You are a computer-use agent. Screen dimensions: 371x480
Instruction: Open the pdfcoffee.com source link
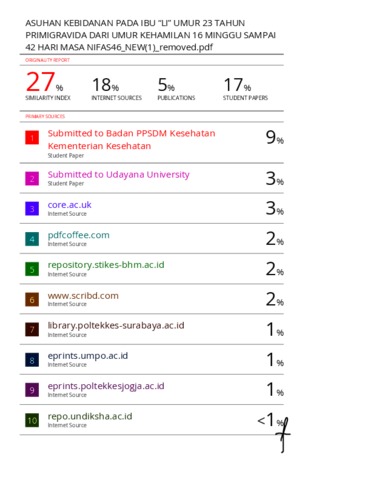tap(78, 235)
